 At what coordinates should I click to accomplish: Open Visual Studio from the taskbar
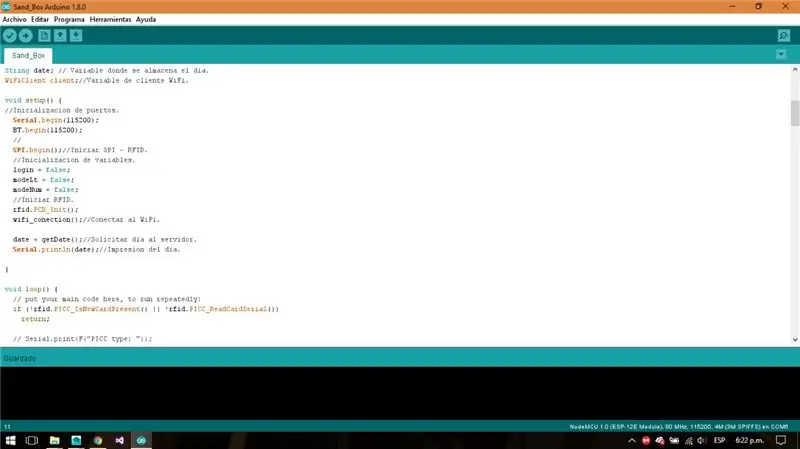119,440
